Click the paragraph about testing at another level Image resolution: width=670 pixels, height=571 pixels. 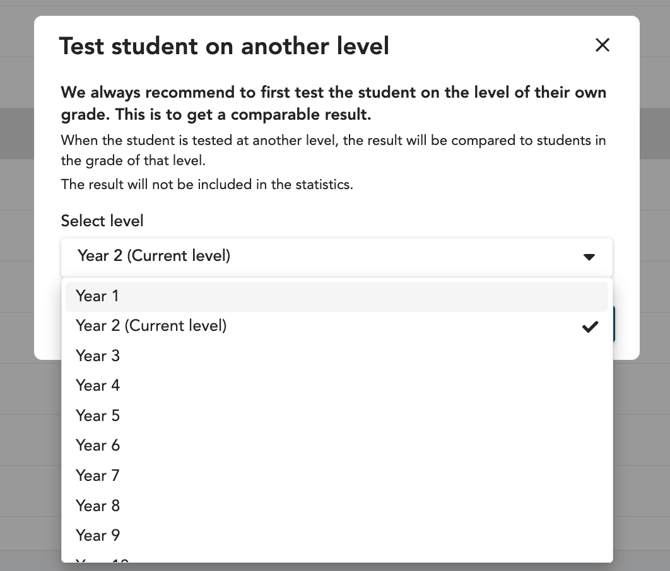point(333,150)
